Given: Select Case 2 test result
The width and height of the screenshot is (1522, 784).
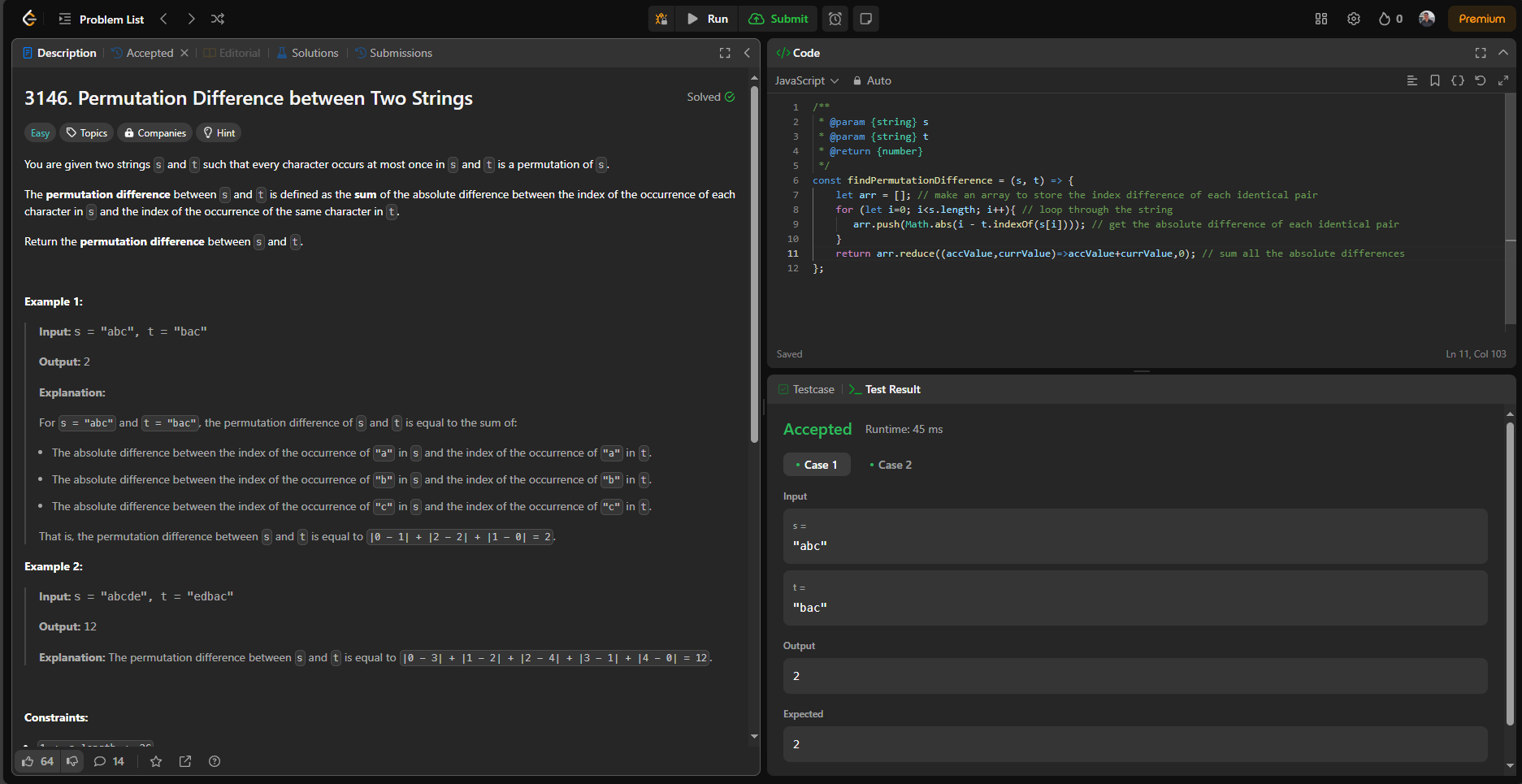Looking at the screenshot, I should point(891,465).
